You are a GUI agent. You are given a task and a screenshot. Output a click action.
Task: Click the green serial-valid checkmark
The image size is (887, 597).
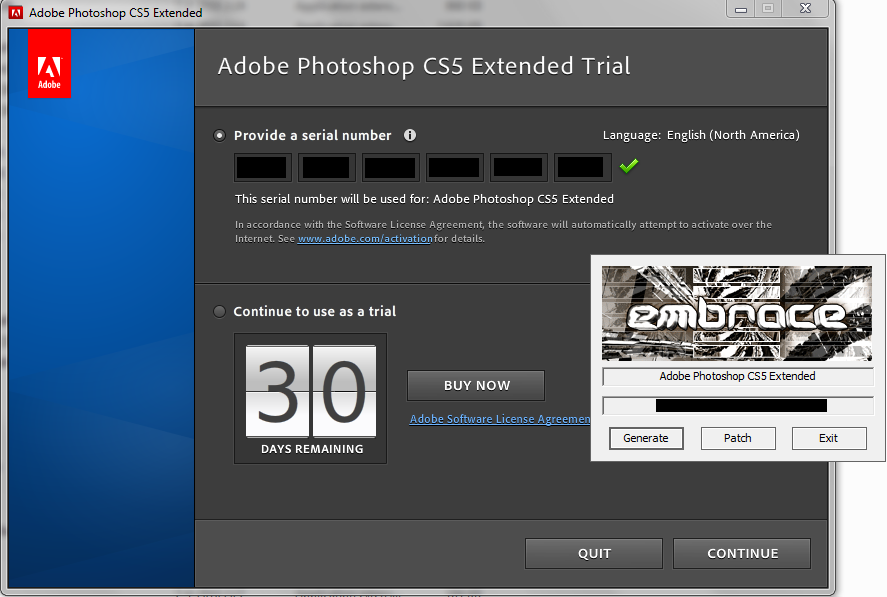629,166
